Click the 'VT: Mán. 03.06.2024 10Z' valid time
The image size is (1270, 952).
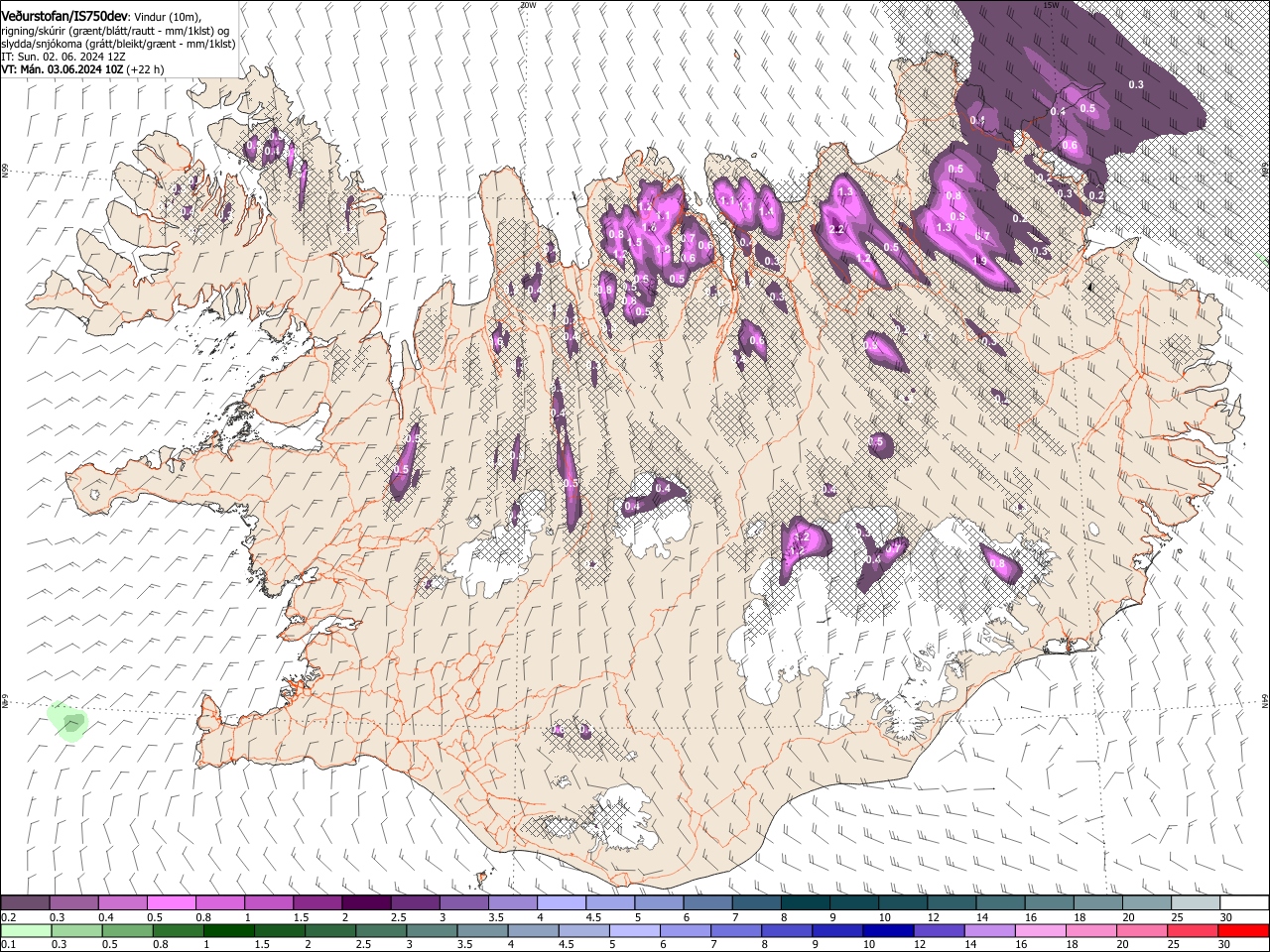63,69
